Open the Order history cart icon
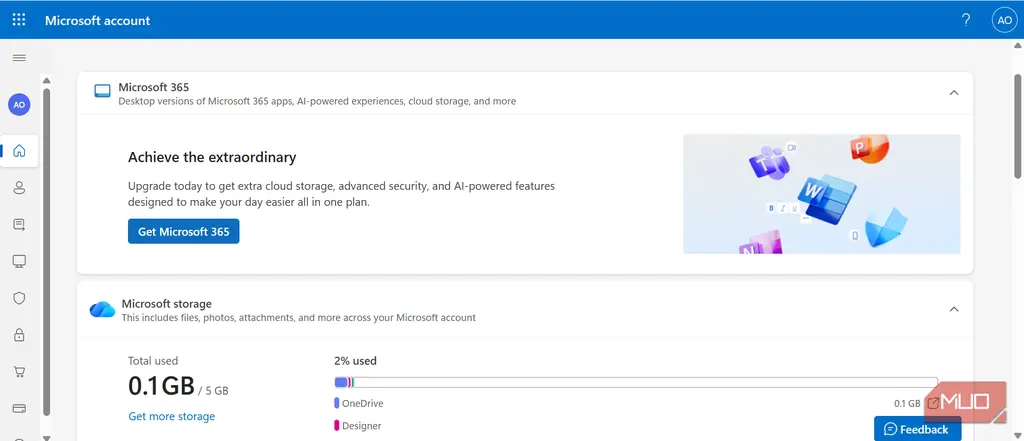This screenshot has height=441, width=1024. (x=19, y=372)
